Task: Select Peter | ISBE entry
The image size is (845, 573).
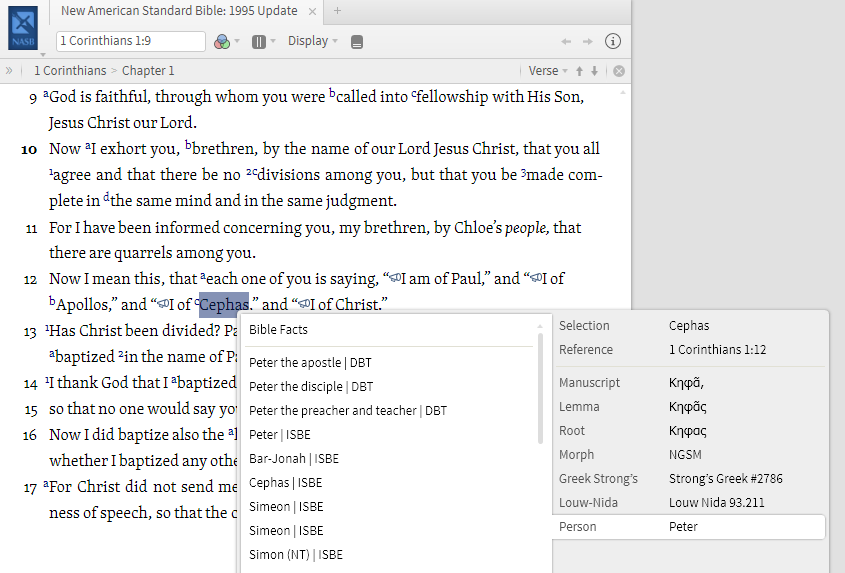Action: point(280,434)
